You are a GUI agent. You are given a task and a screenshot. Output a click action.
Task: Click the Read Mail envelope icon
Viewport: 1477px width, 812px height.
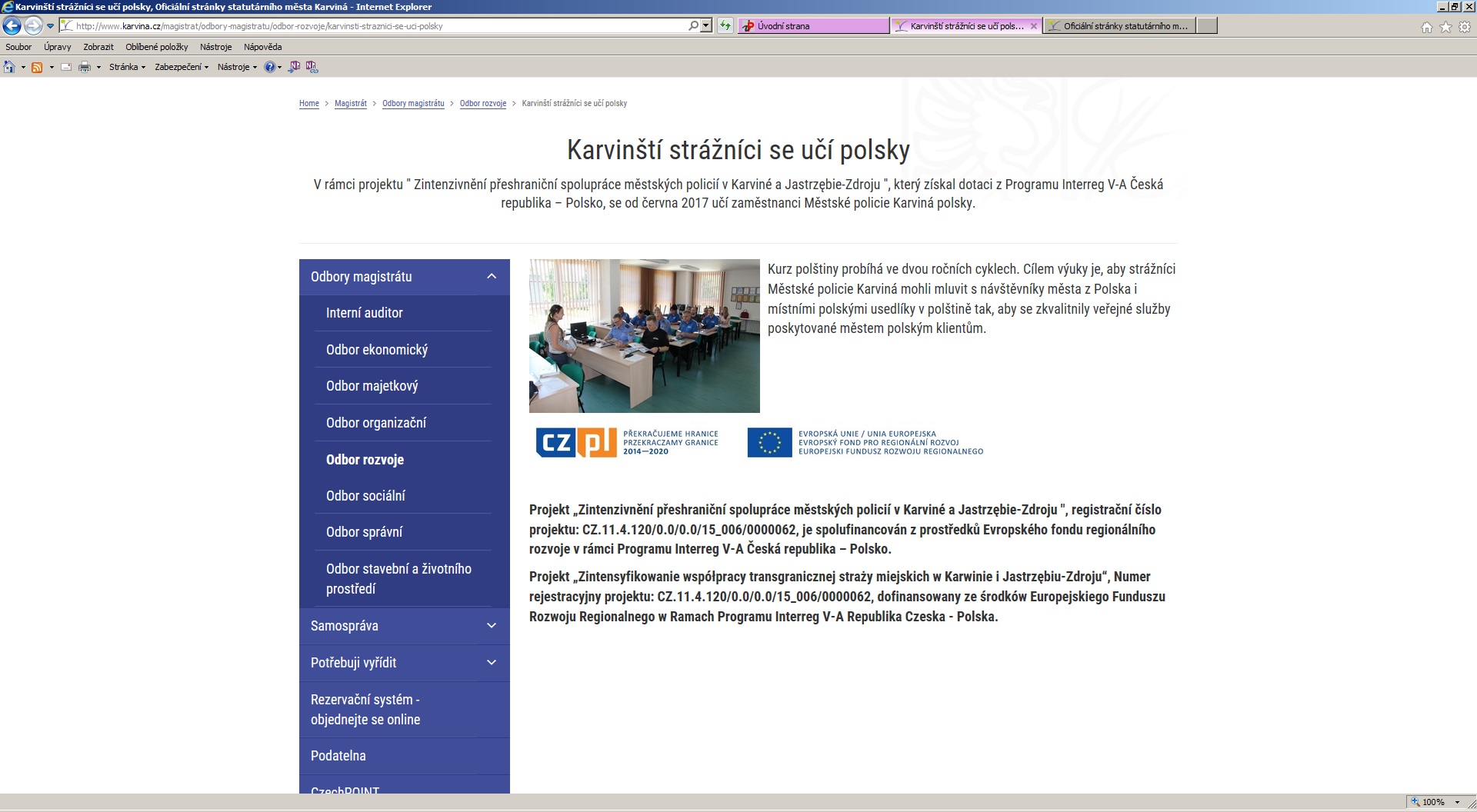[66, 67]
